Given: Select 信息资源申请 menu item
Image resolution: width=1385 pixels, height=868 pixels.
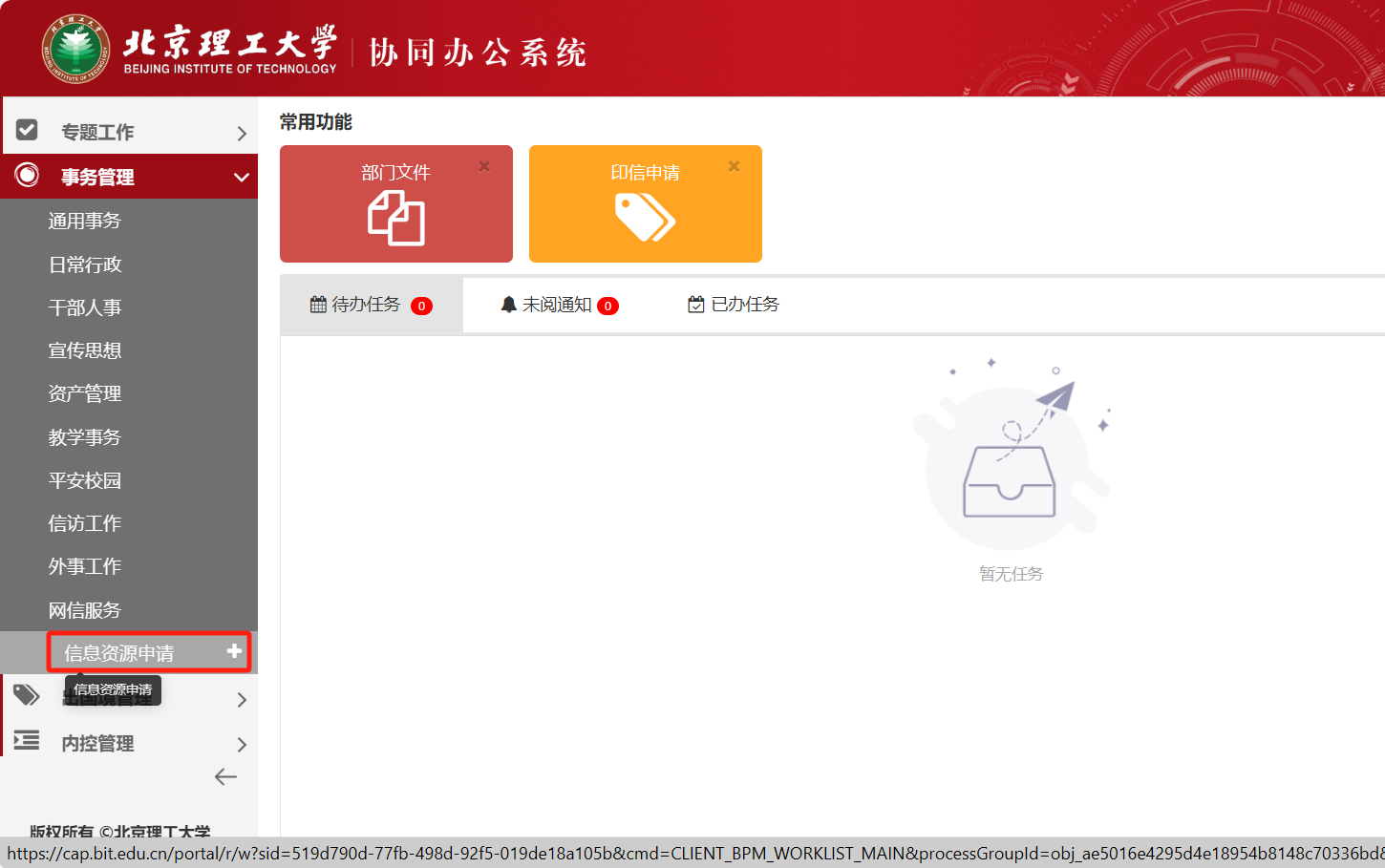Looking at the screenshot, I should [119, 653].
